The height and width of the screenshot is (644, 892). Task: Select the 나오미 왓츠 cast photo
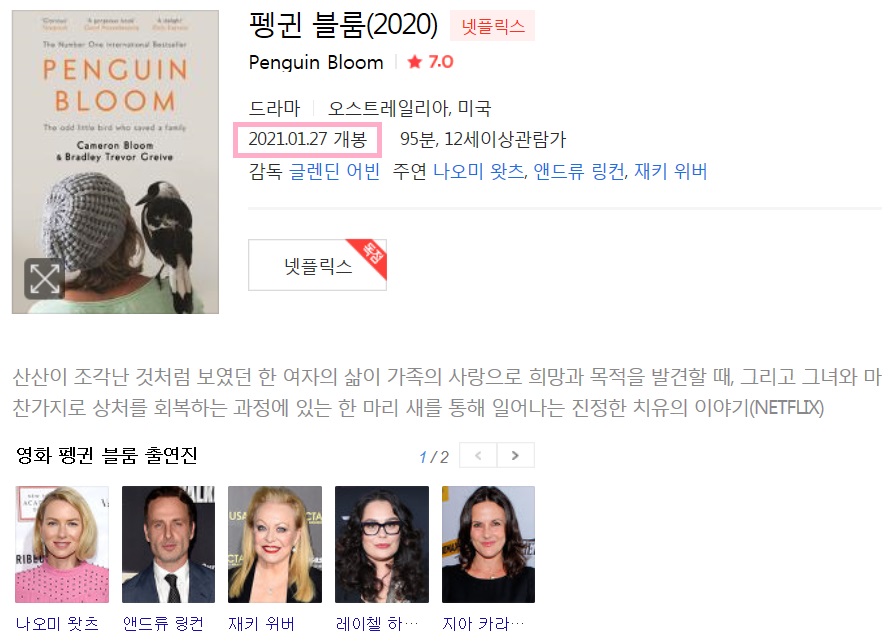(x=62, y=544)
